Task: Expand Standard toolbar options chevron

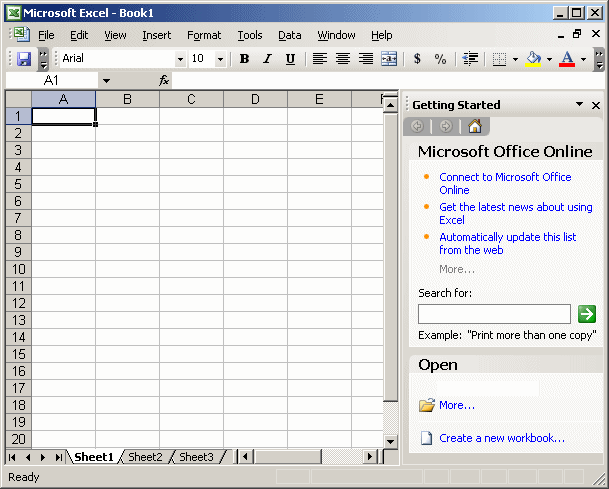Action: click(x=43, y=59)
